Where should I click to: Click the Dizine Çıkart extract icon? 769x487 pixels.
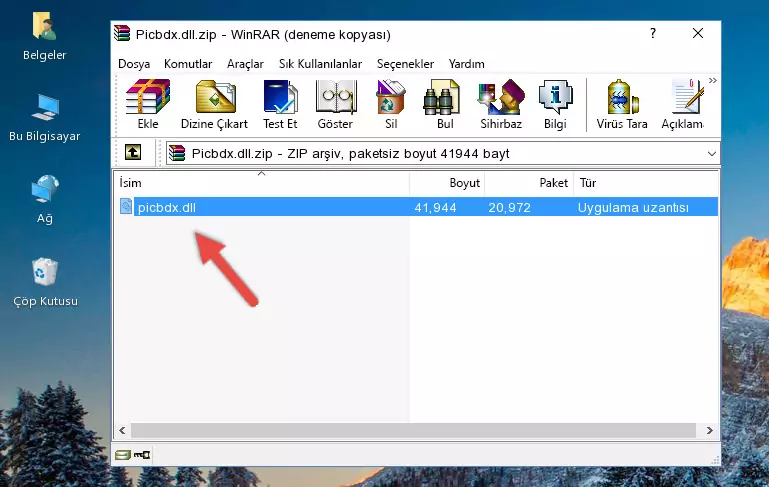pos(214,104)
